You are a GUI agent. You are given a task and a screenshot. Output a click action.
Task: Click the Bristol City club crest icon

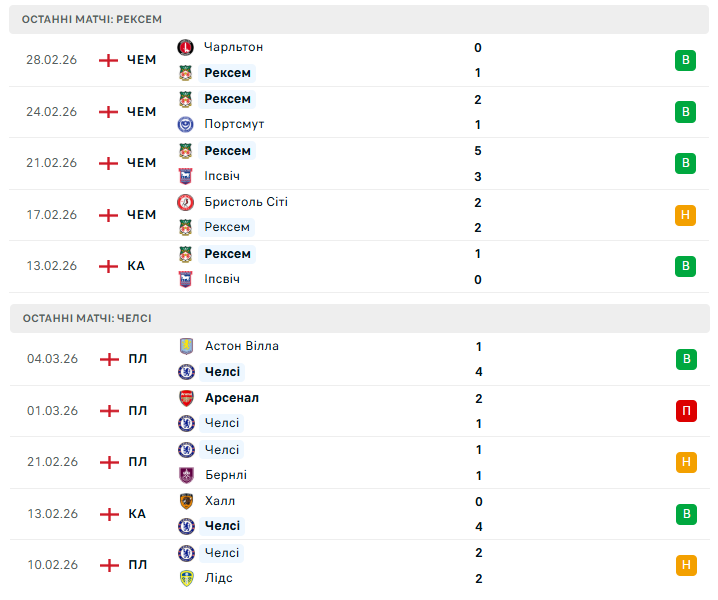[185, 202]
